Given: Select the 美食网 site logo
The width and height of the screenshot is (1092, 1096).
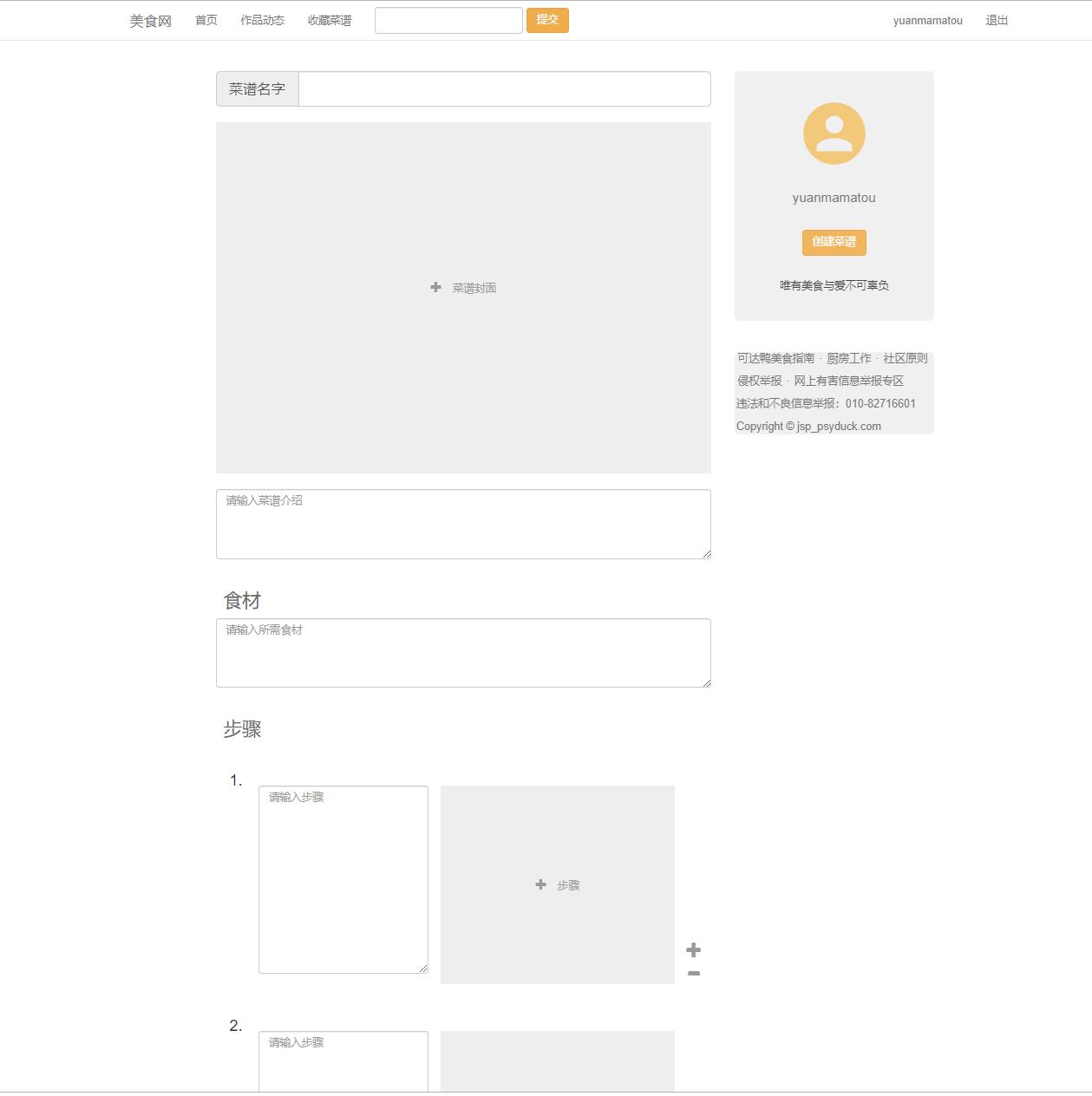Looking at the screenshot, I should pos(149,19).
